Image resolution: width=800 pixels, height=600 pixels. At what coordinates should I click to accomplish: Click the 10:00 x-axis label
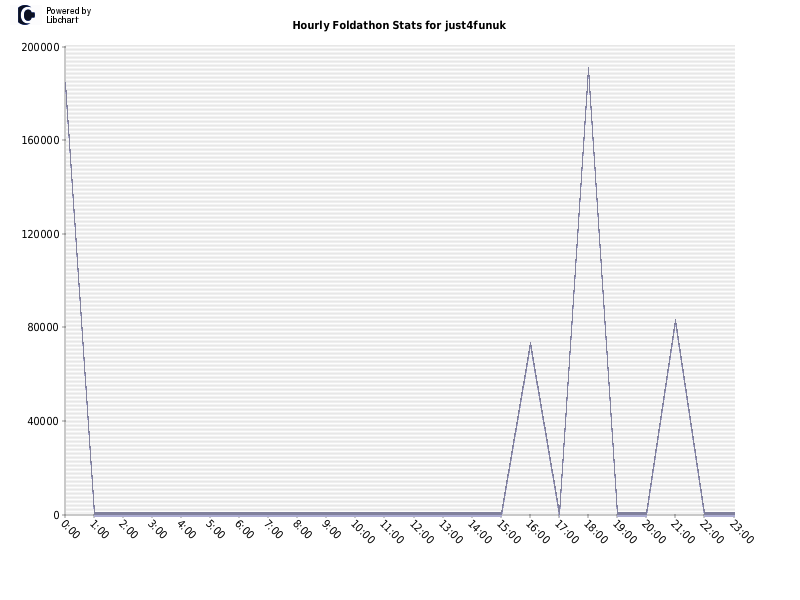coord(363,532)
